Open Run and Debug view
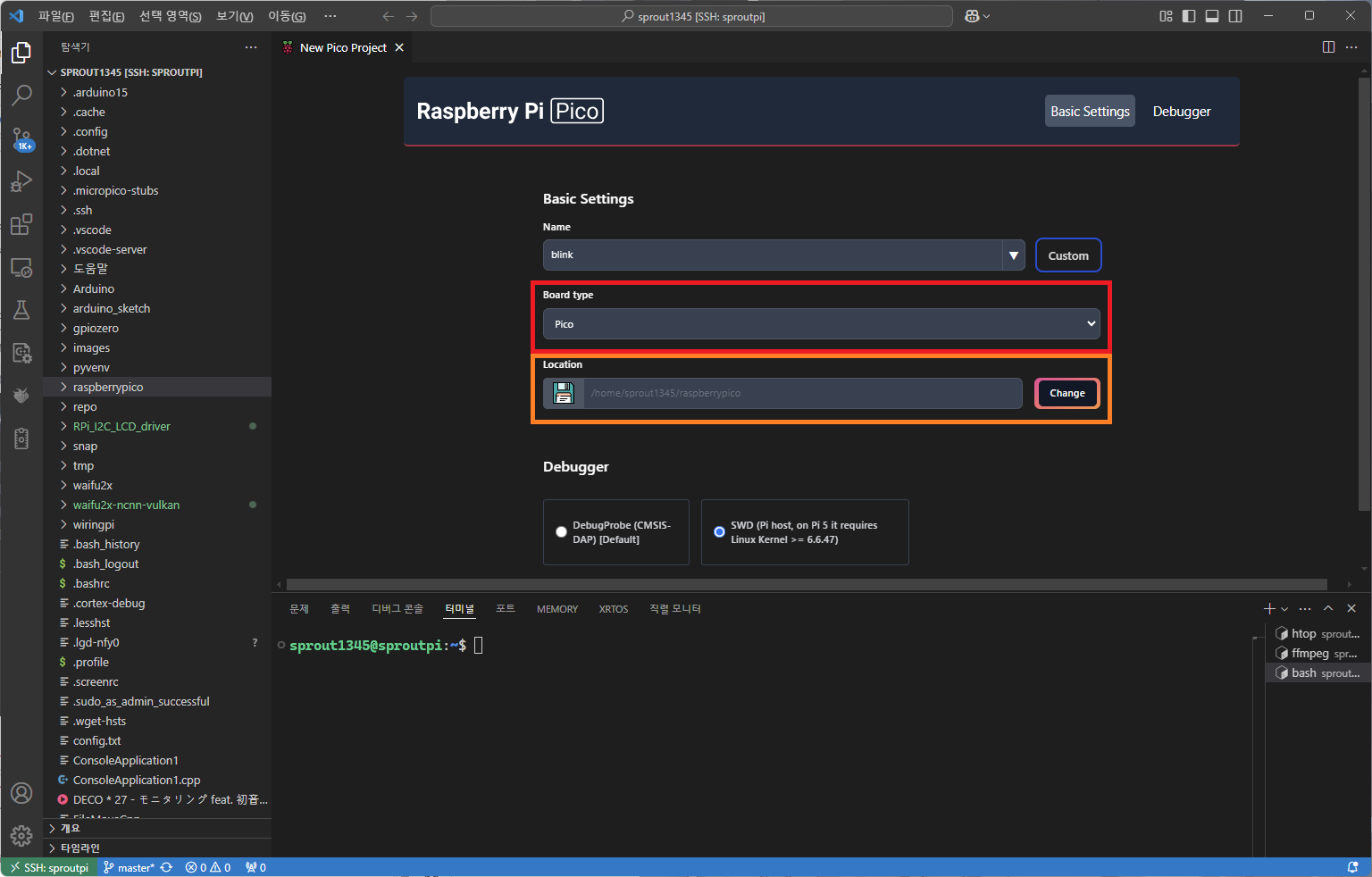 pyautogui.click(x=21, y=181)
